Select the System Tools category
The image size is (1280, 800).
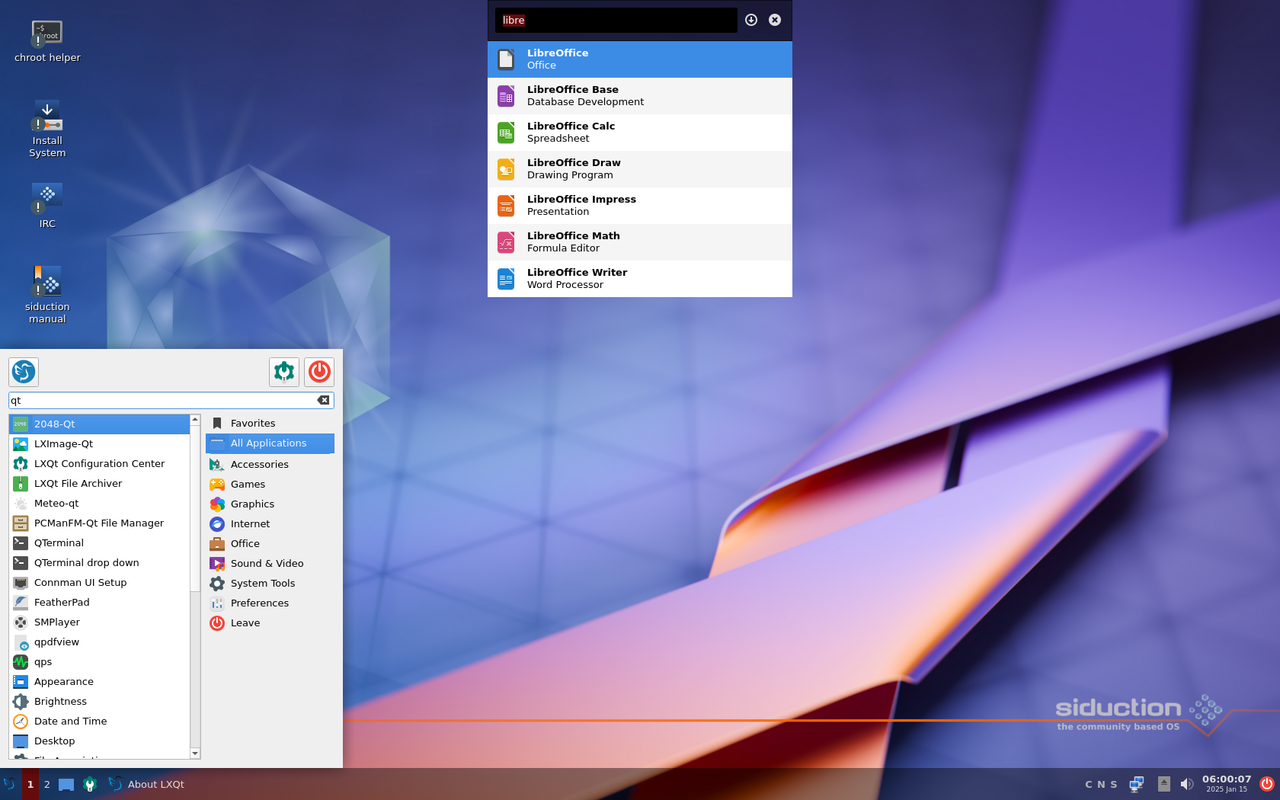270,583
